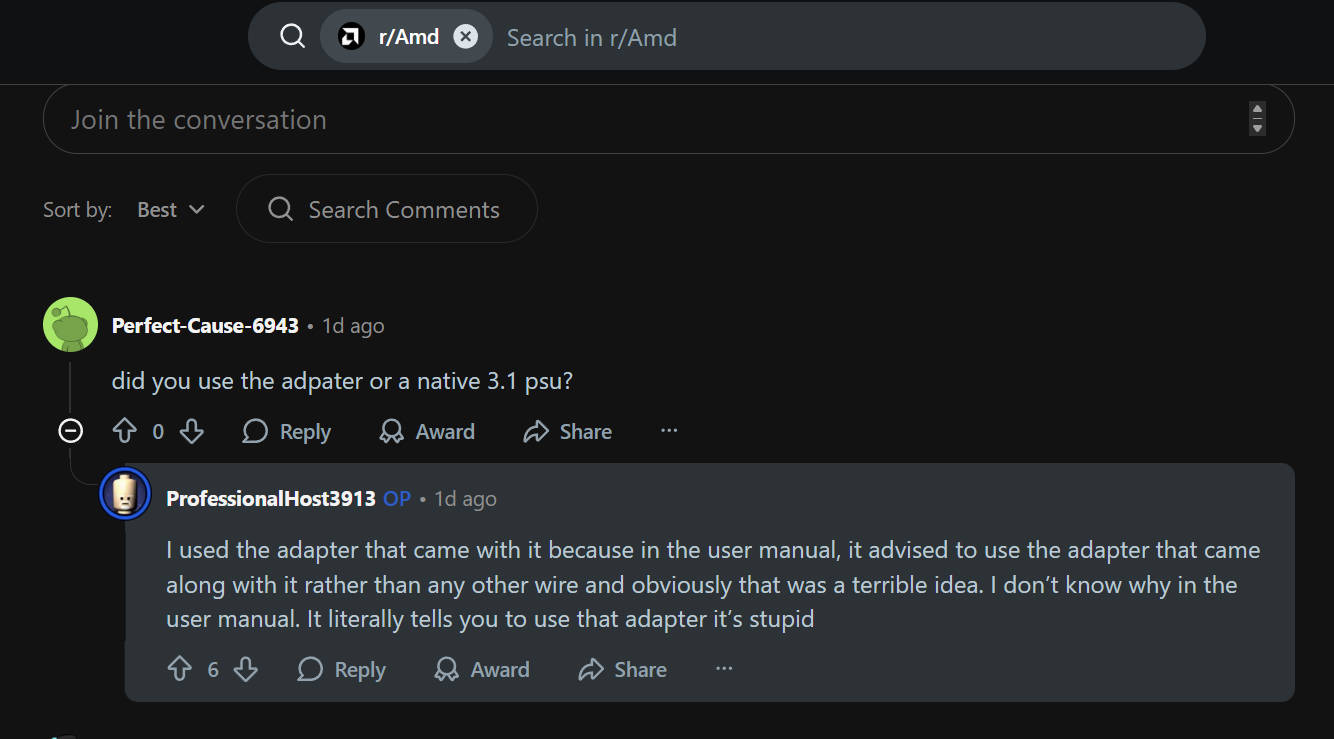1334x739 pixels.
Task: Open ProfessionalHost3913's user profile link
Action: [x=270, y=498]
